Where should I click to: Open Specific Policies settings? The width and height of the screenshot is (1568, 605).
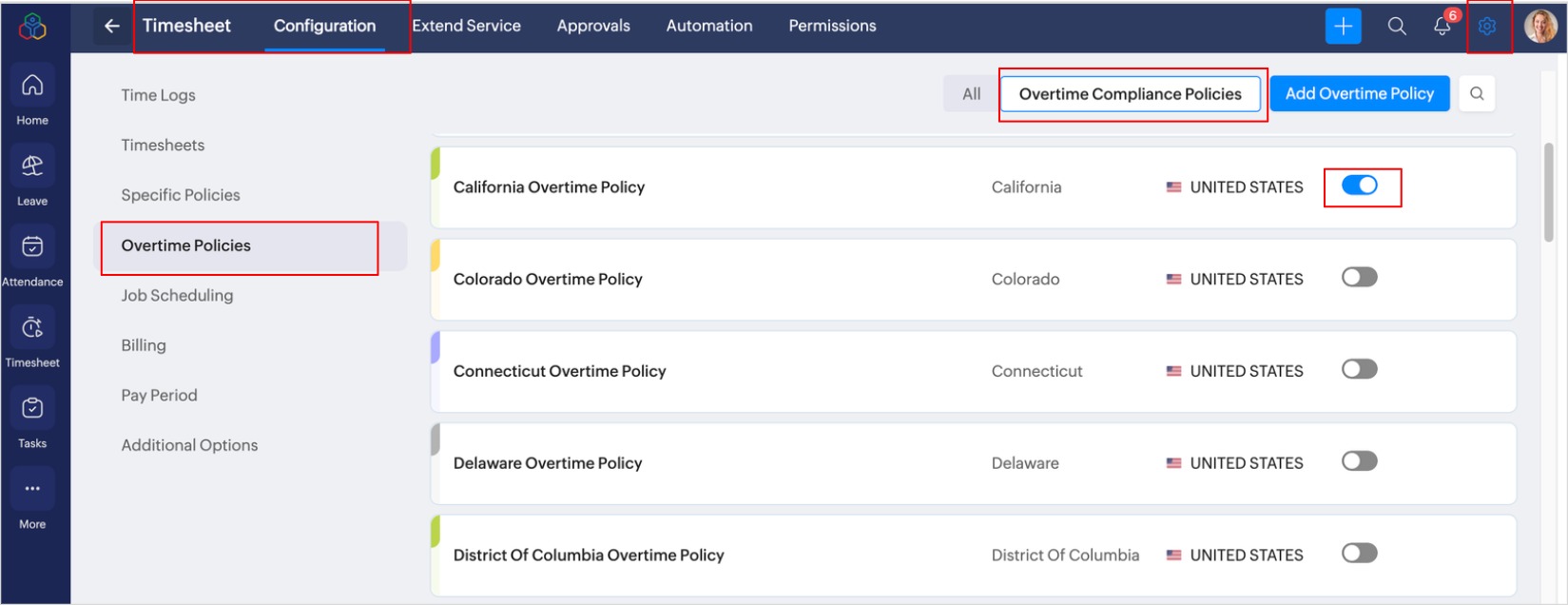coord(181,195)
